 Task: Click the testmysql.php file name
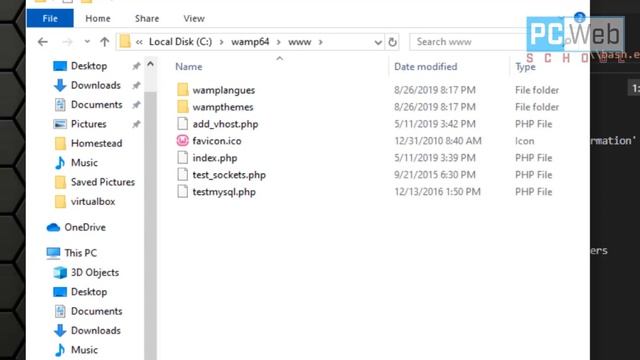[224, 192]
